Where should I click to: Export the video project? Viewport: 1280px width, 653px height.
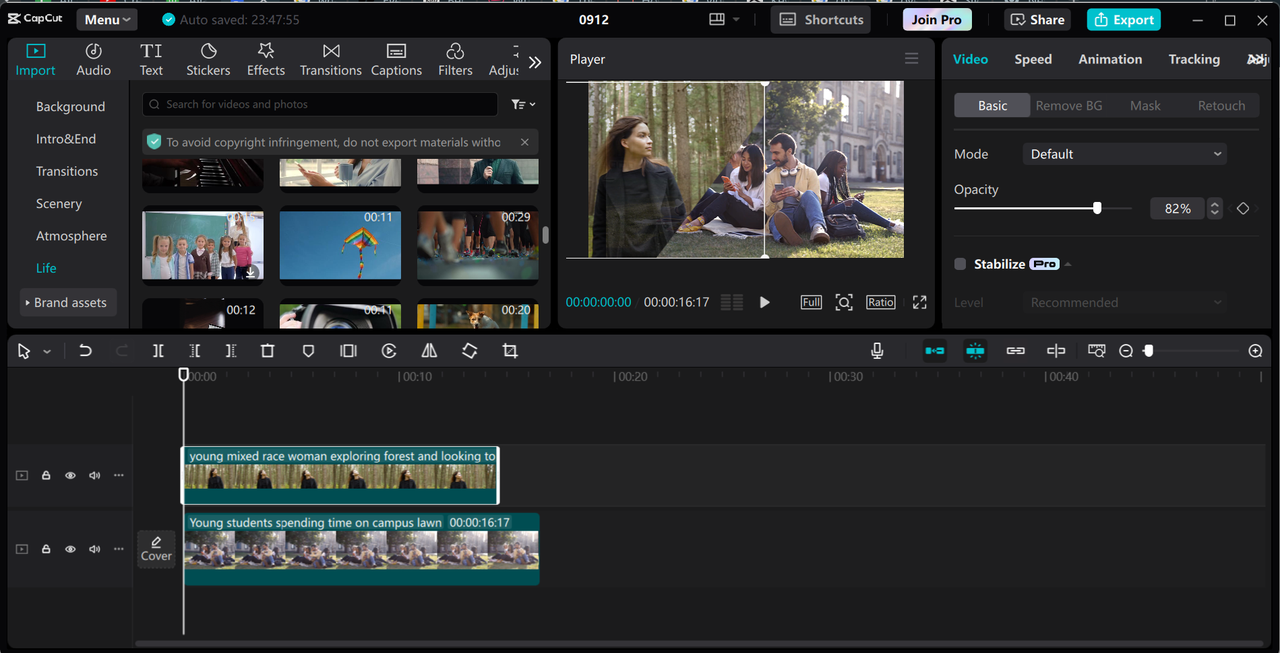[1124, 20]
